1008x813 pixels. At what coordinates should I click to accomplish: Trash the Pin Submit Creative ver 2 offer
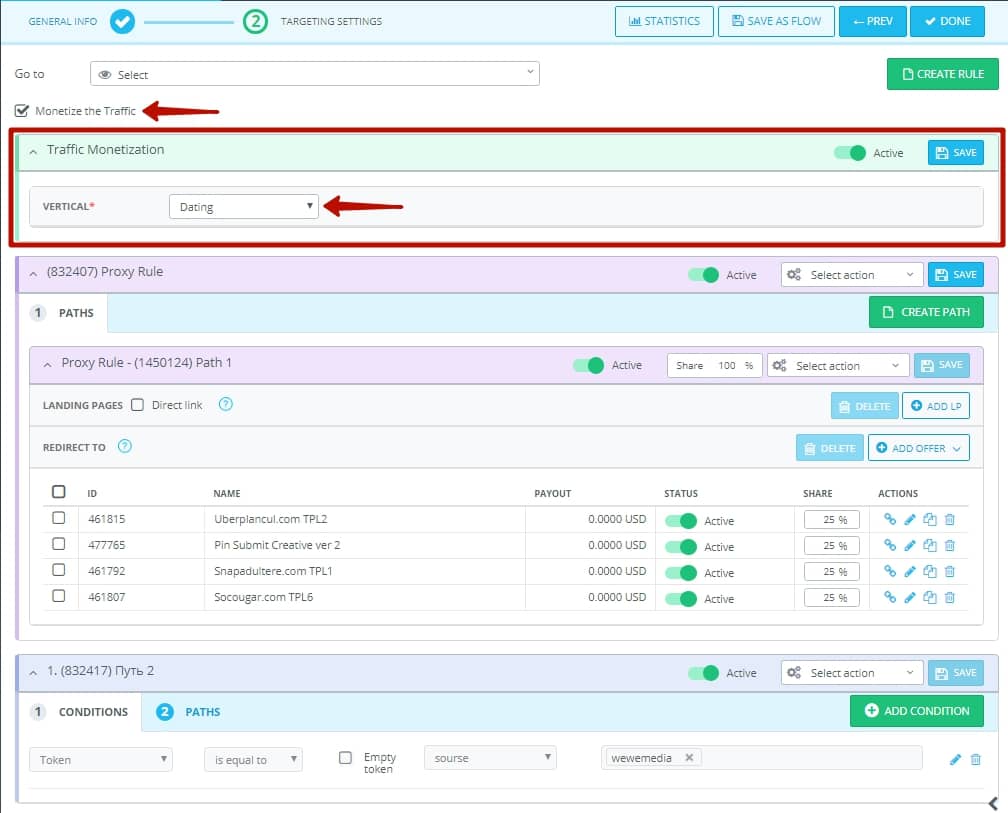[x=950, y=545]
